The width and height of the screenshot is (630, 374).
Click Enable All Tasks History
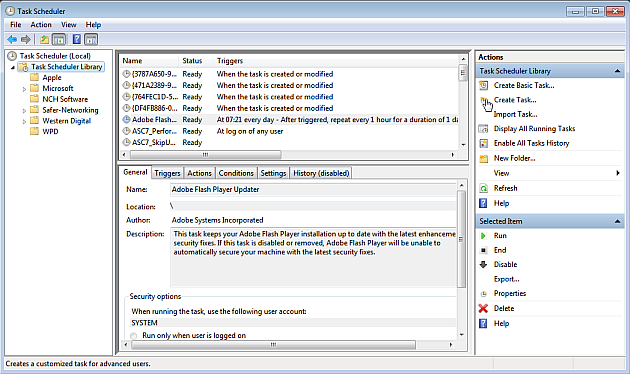click(x=531, y=143)
